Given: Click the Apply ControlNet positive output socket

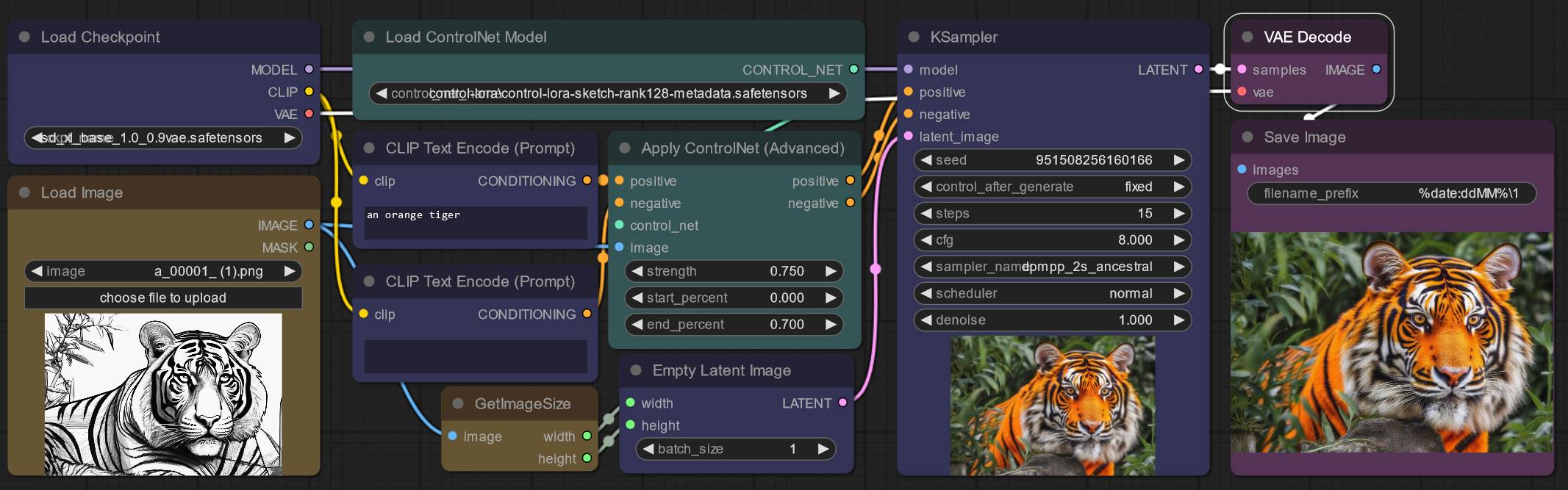Looking at the screenshot, I should click(850, 180).
